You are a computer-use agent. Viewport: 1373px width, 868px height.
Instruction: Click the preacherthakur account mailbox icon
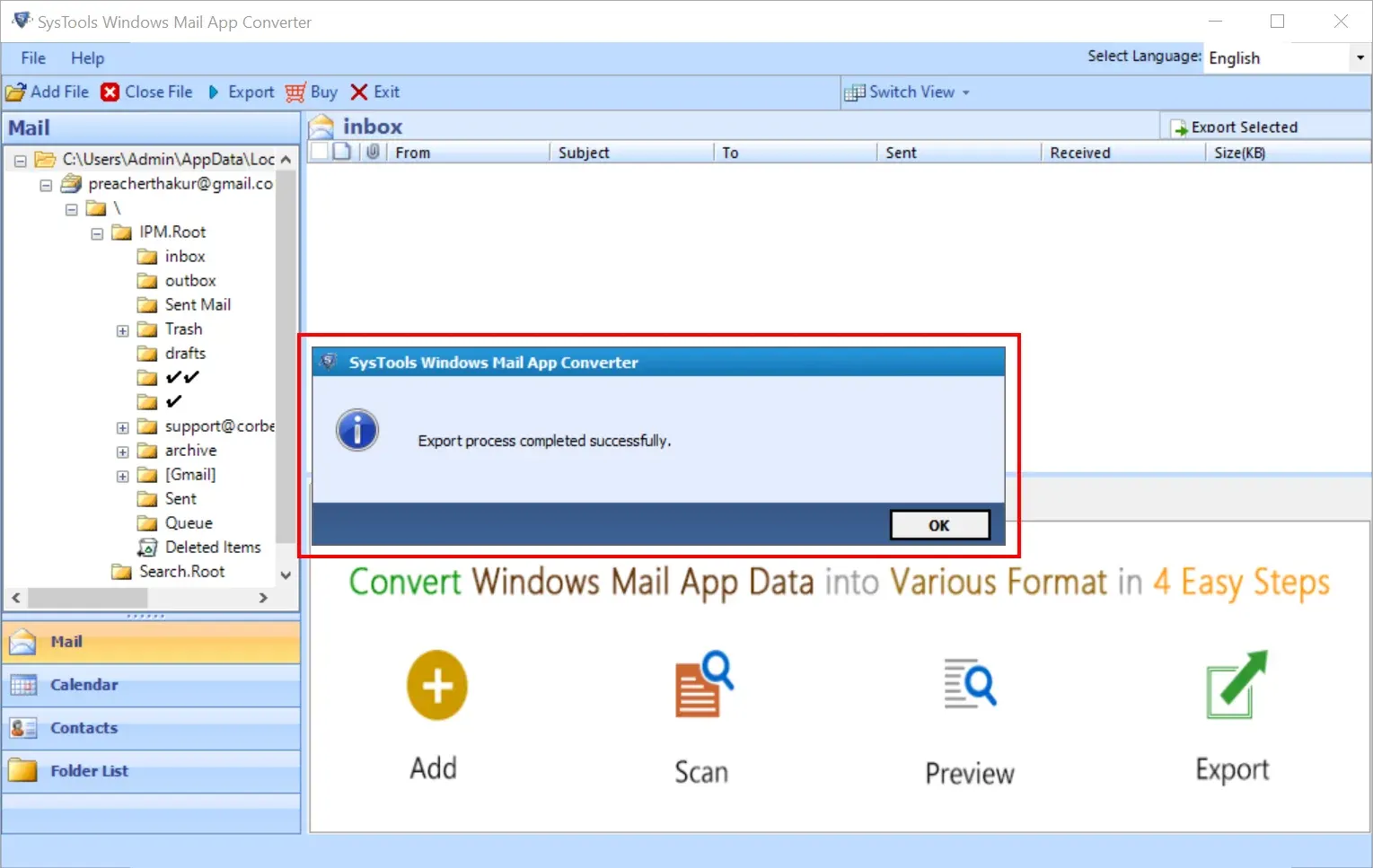(71, 184)
